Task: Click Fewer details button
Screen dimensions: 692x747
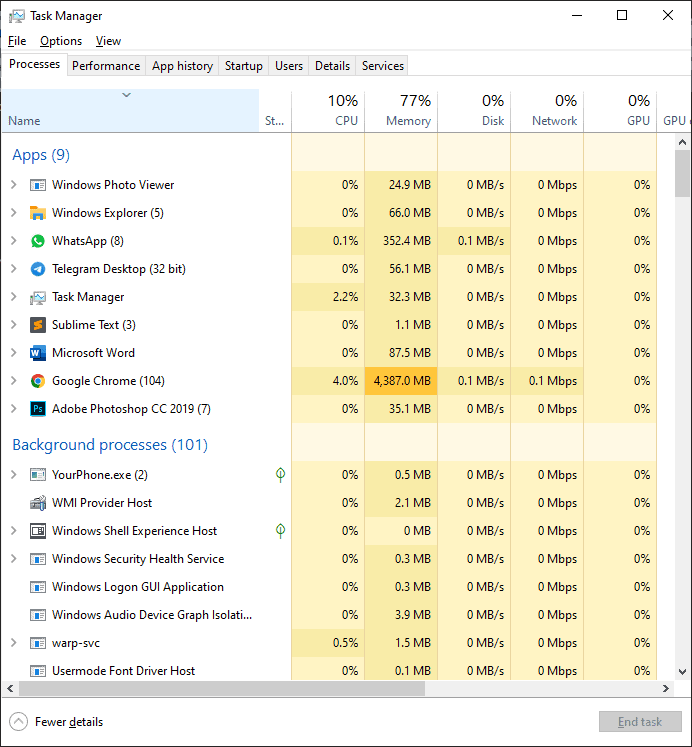Action: 56,722
